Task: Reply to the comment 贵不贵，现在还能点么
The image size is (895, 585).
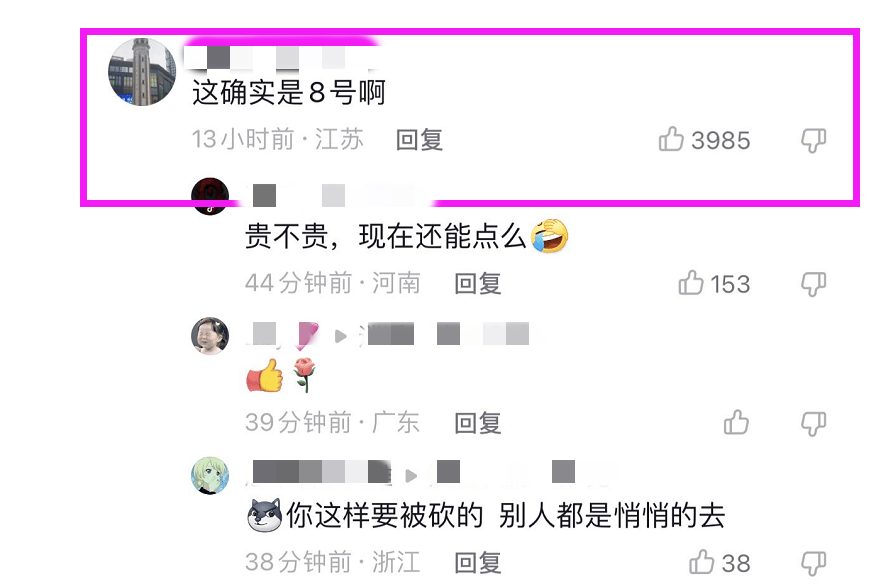Action: coord(478,283)
